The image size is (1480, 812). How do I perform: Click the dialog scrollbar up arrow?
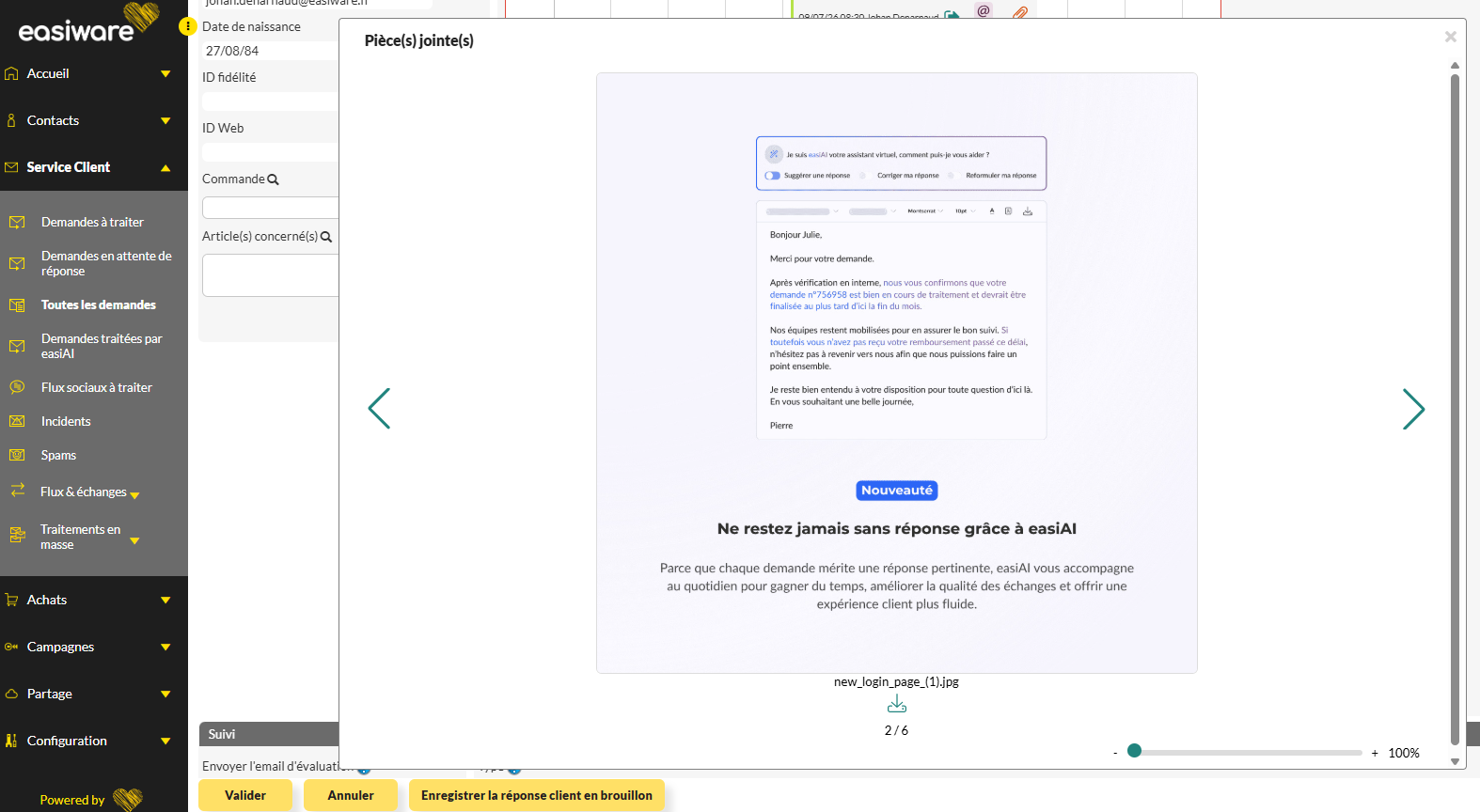point(1455,65)
